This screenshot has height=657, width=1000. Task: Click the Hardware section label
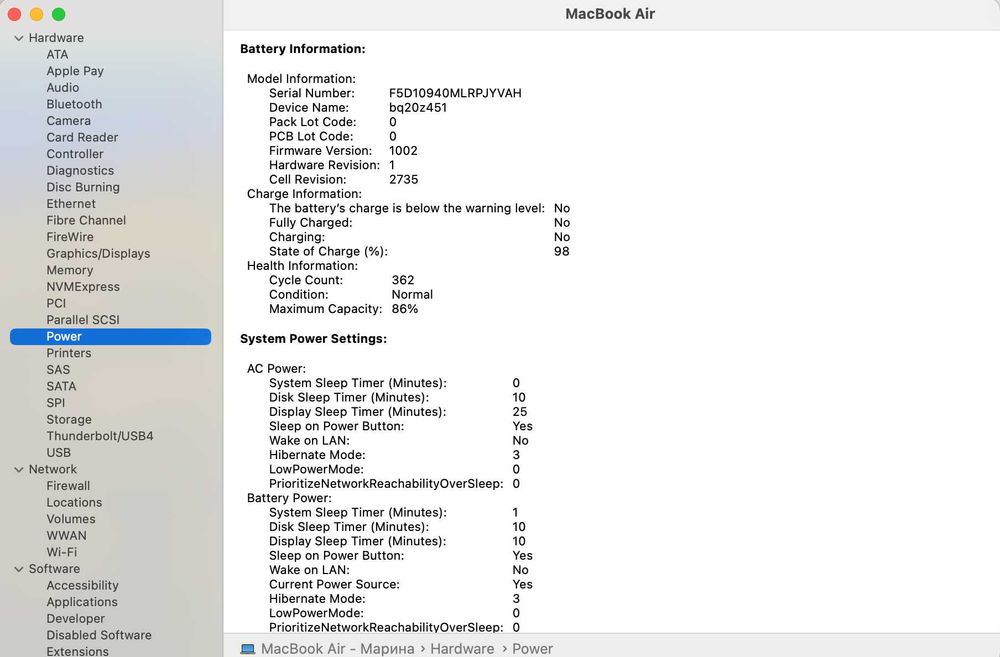coord(56,38)
